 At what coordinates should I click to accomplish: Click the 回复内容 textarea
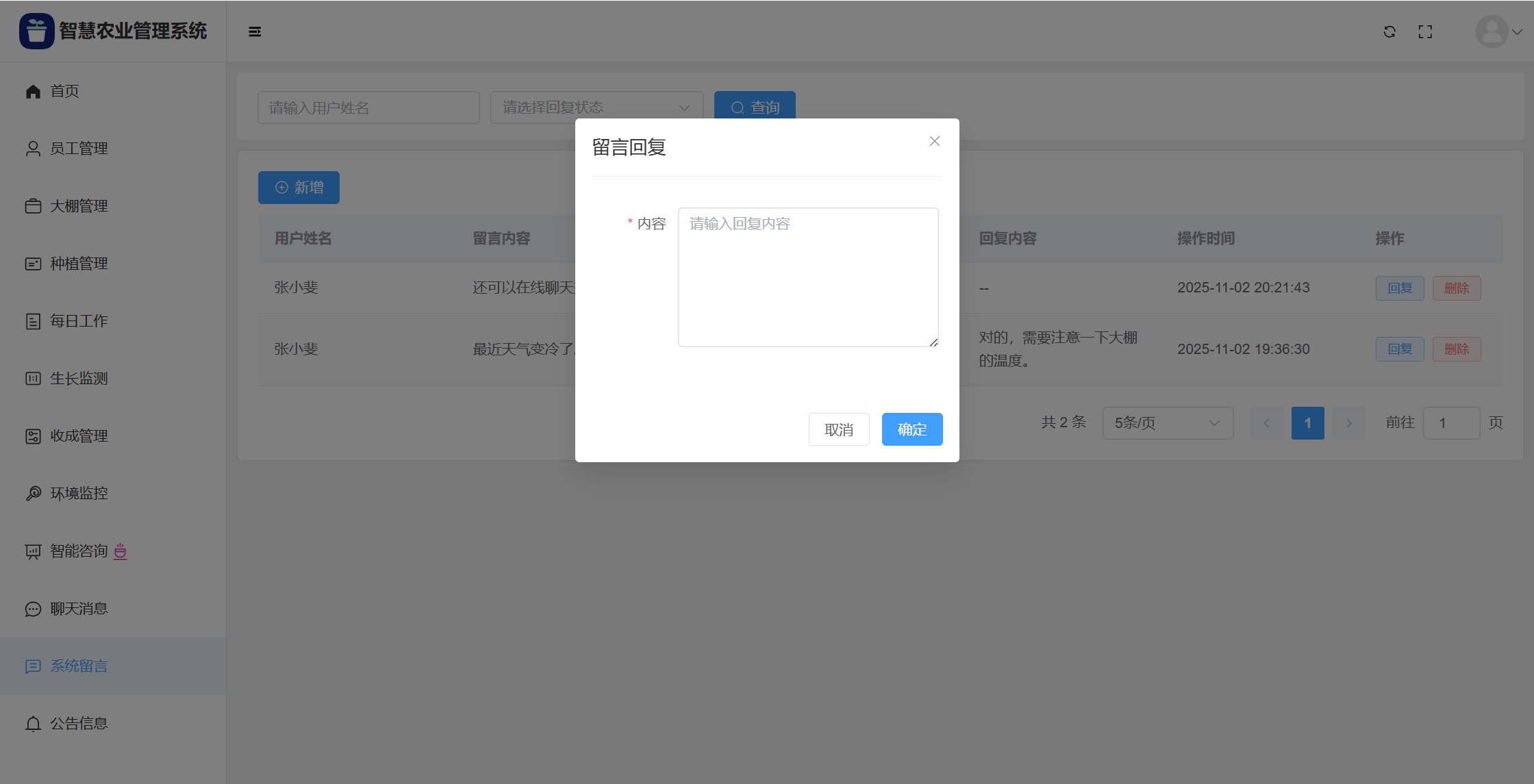pos(807,277)
